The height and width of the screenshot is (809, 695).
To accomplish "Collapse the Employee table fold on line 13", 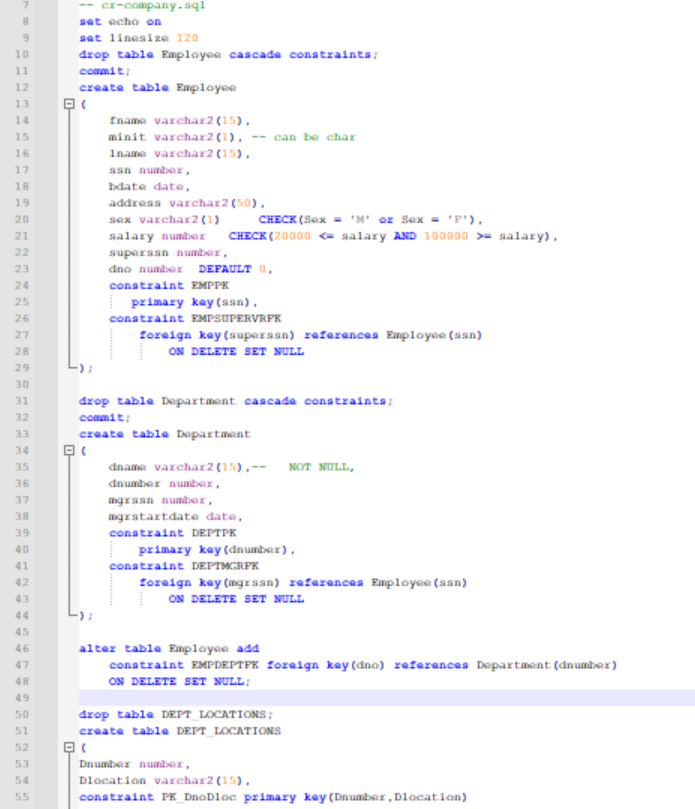I will [x=69, y=104].
